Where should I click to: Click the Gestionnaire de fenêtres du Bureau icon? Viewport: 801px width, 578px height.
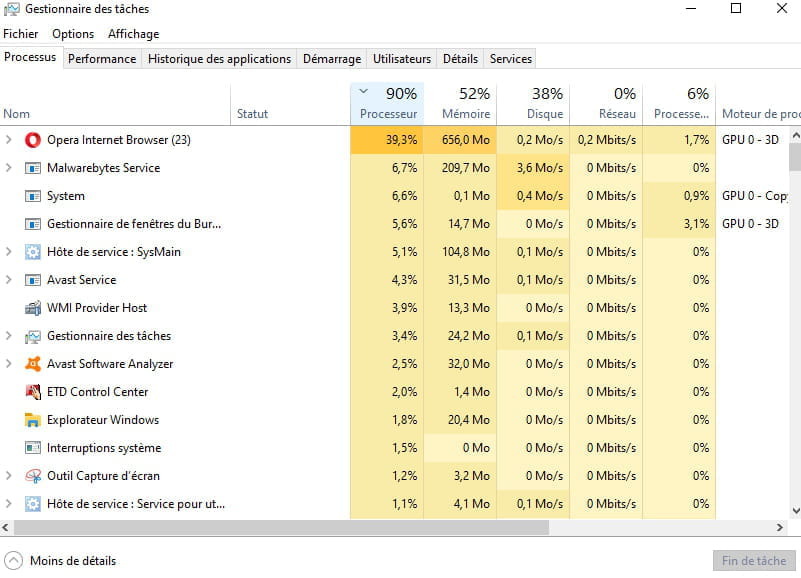(x=33, y=224)
